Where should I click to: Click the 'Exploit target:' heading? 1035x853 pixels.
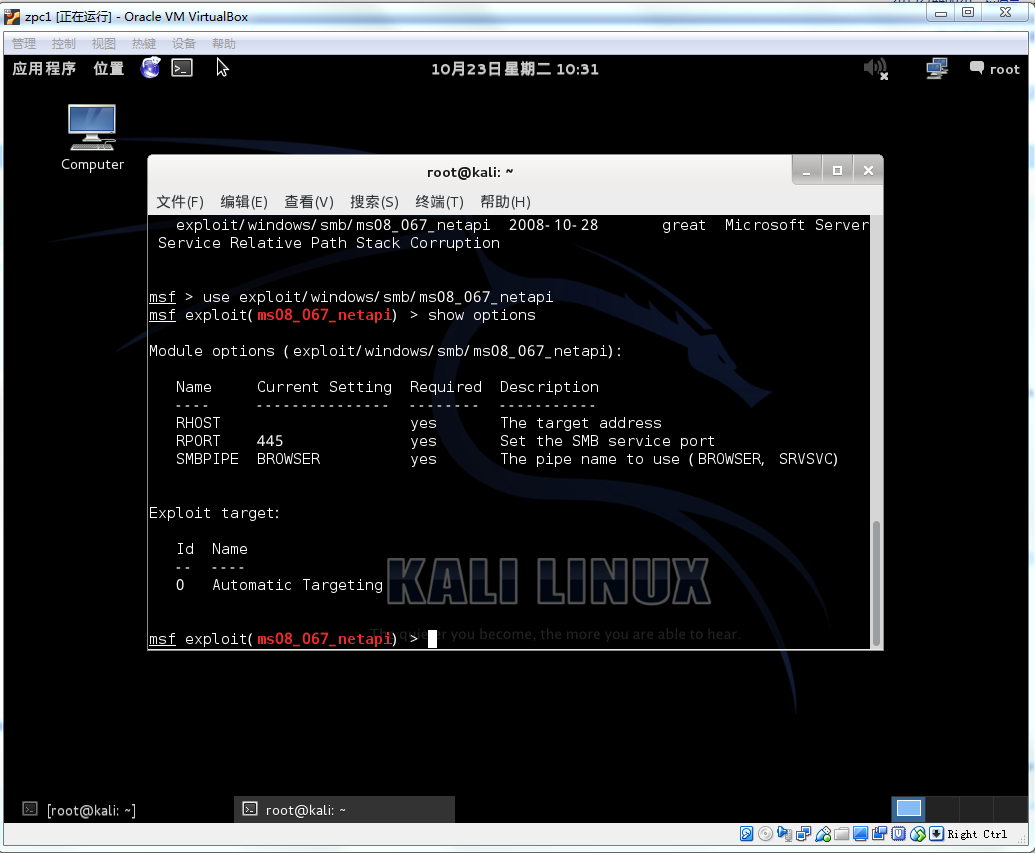(x=215, y=513)
